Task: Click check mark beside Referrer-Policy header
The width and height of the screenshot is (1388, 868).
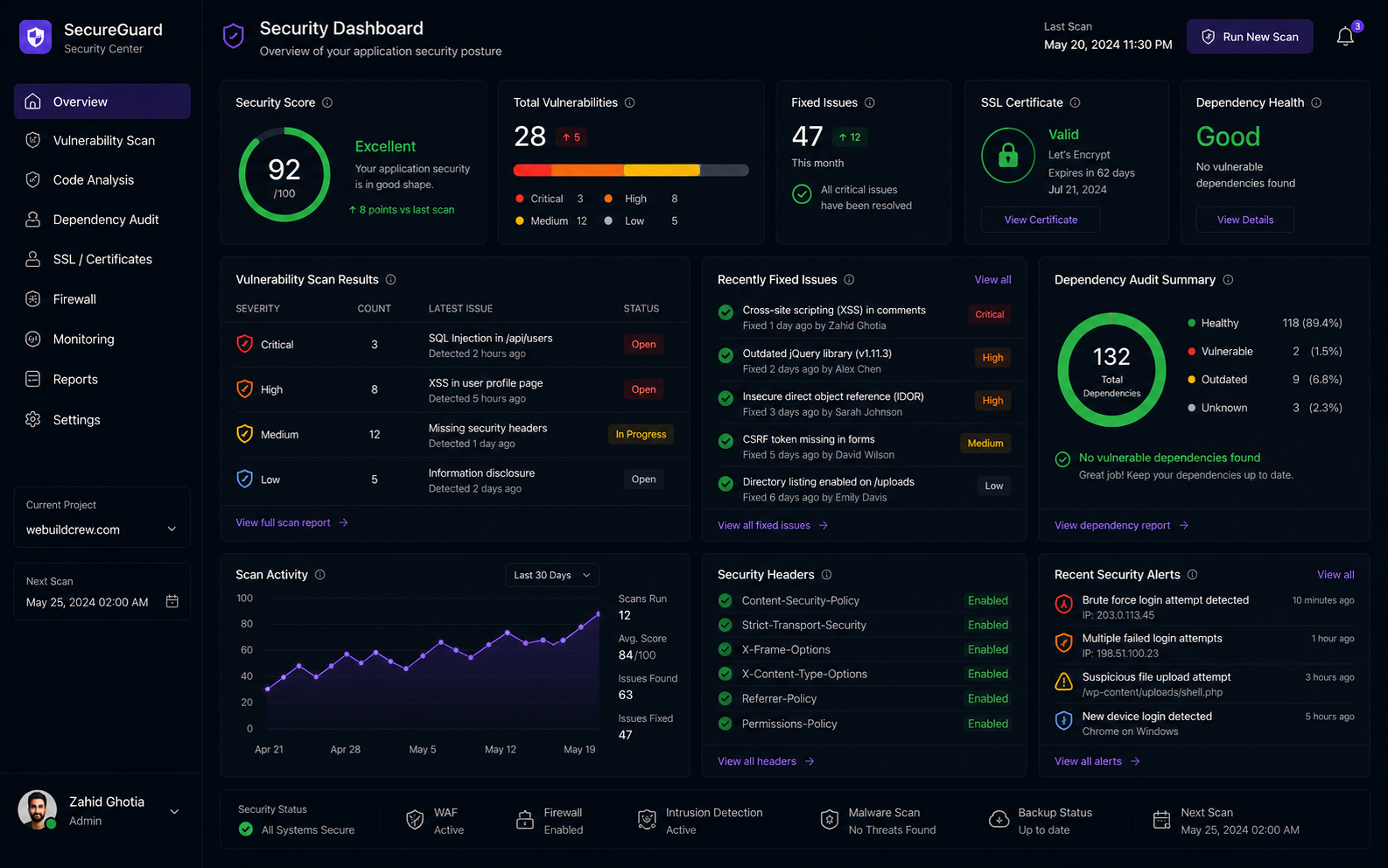Action: click(x=725, y=698)
